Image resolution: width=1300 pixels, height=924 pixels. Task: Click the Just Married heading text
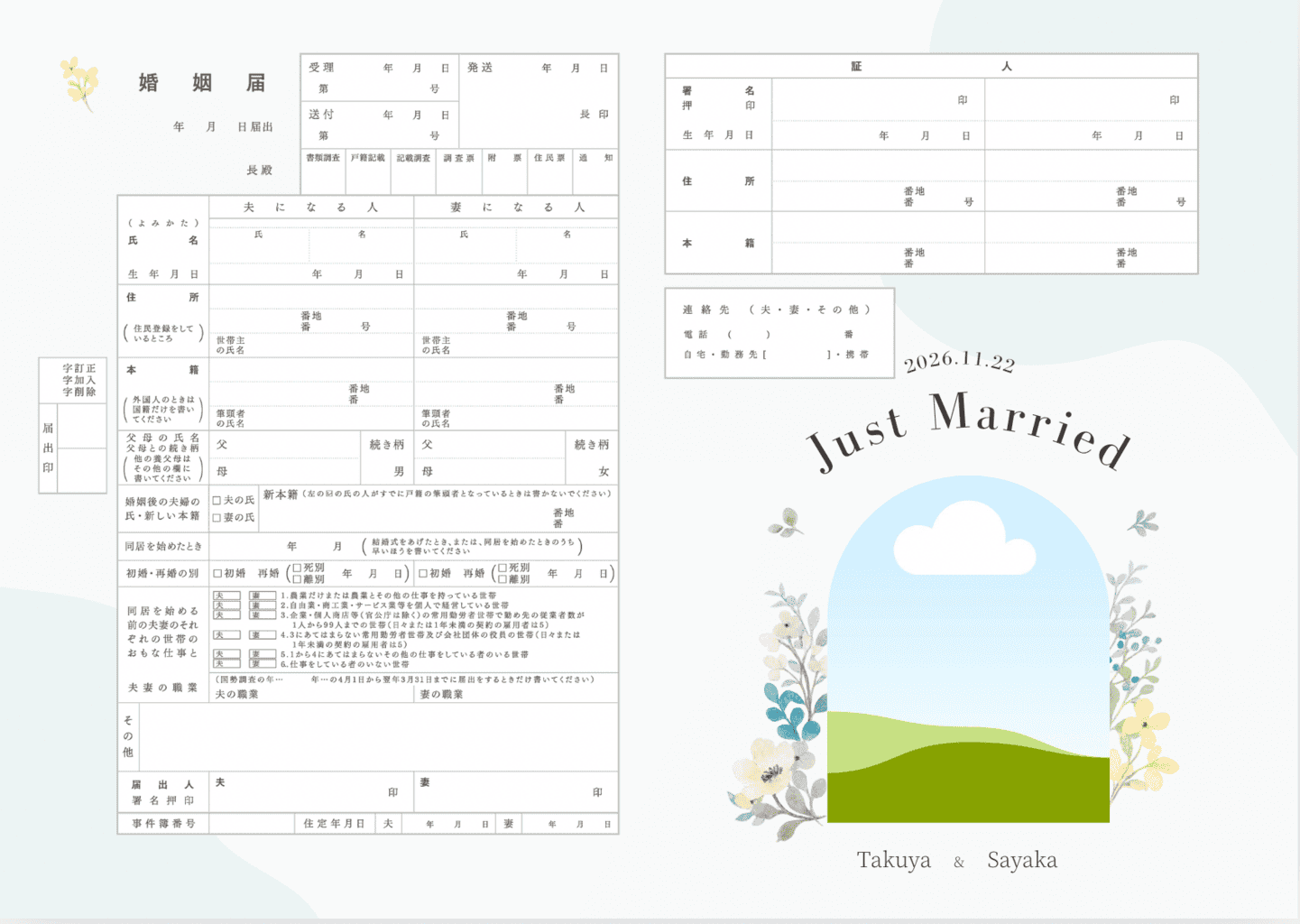click(968, 430)
